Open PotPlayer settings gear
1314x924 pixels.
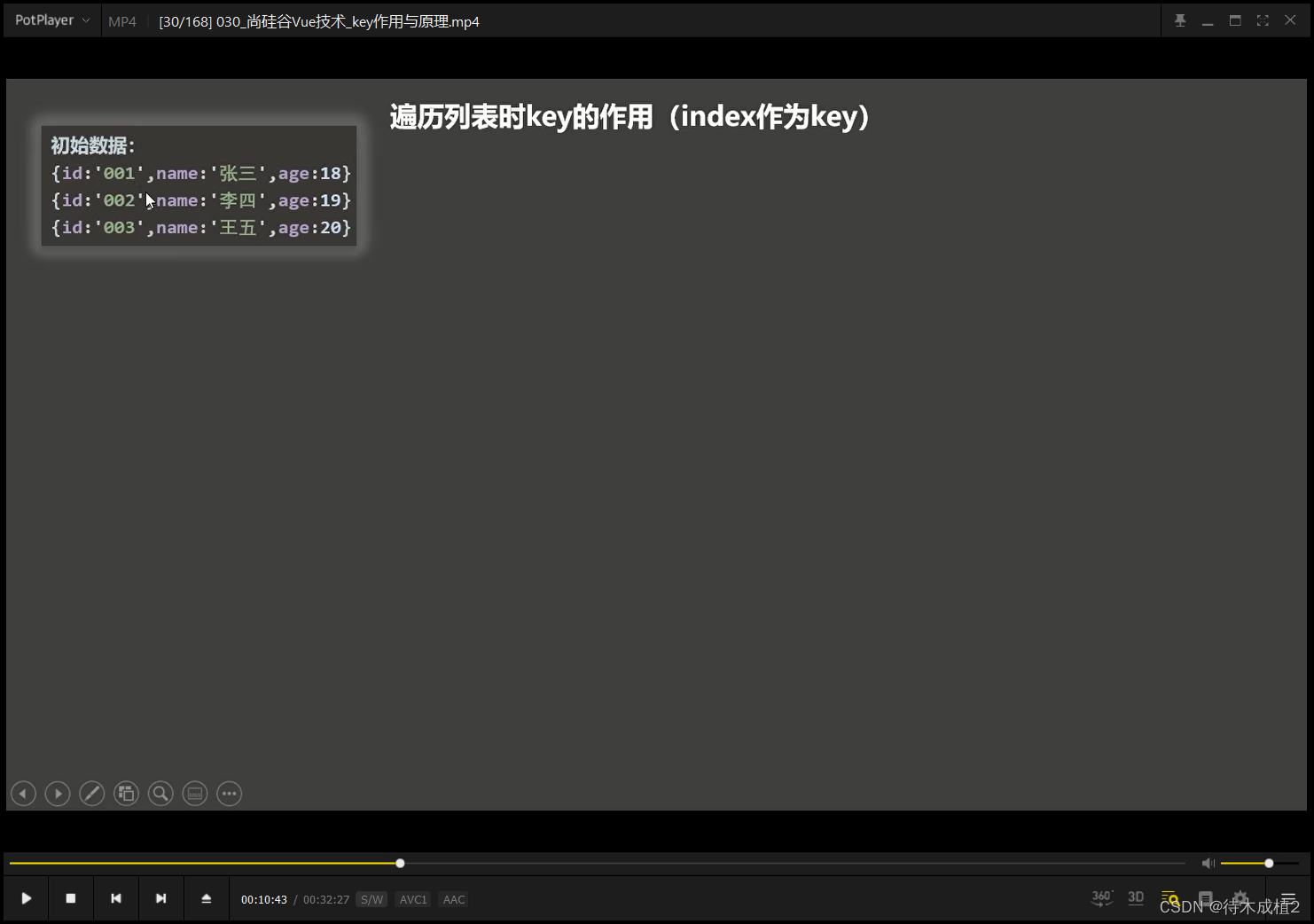tap(1240, 898)
